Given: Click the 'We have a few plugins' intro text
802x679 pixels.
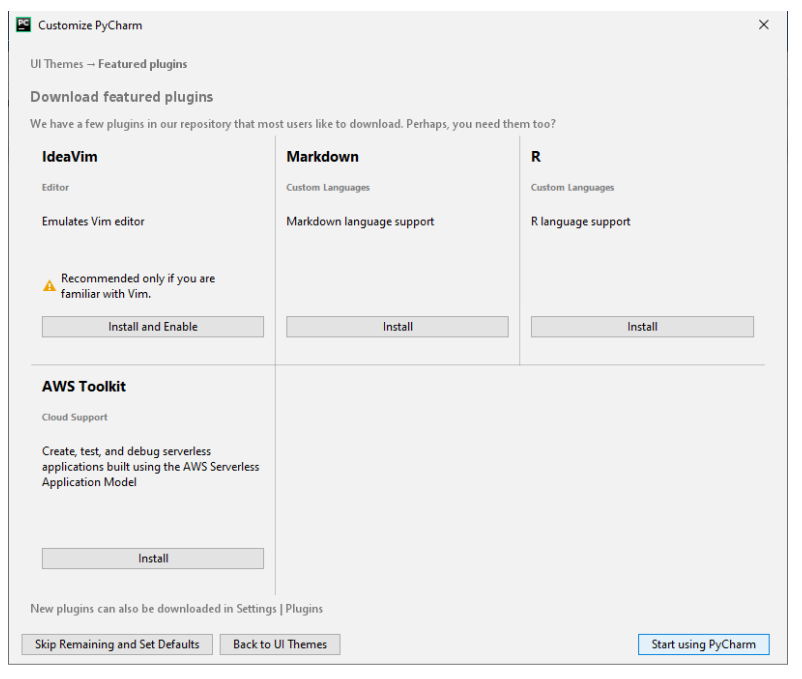Looking at the screenshot, I should click(x=293, y=124).
